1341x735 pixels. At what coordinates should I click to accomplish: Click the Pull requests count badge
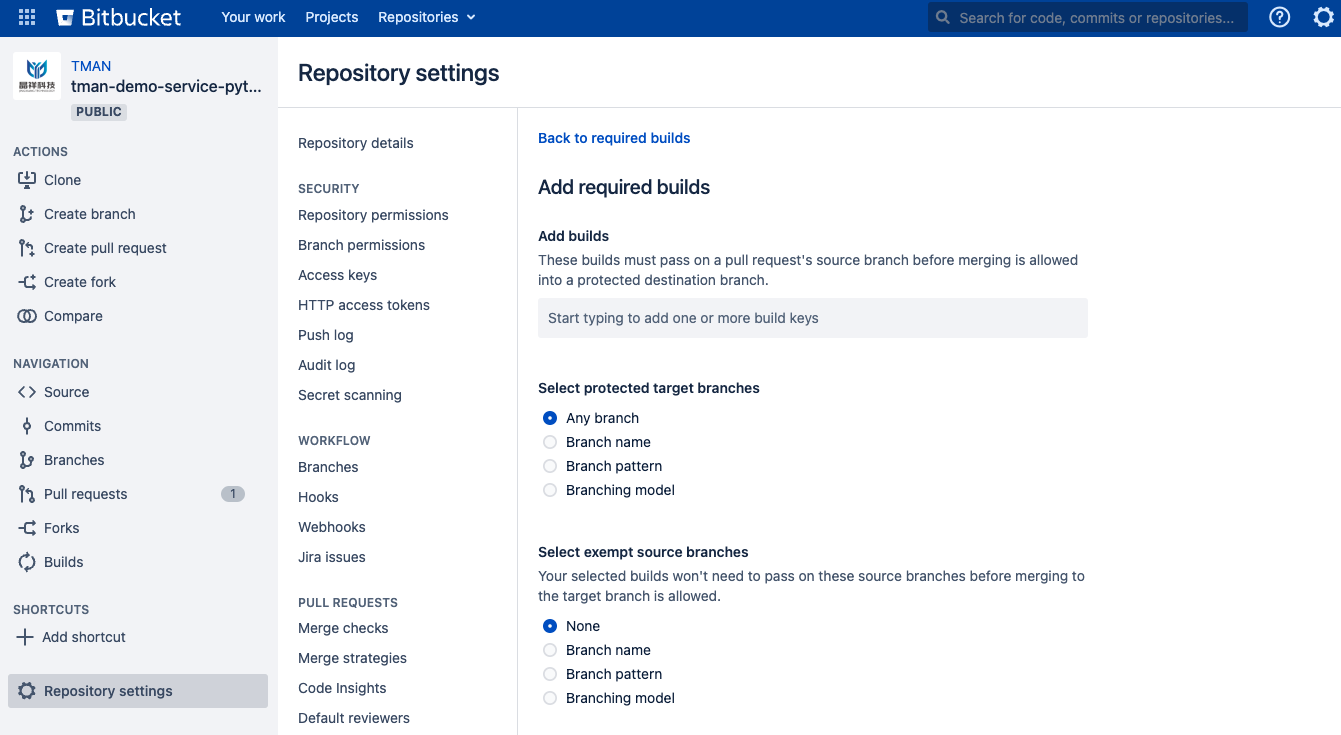click(233, 494)
